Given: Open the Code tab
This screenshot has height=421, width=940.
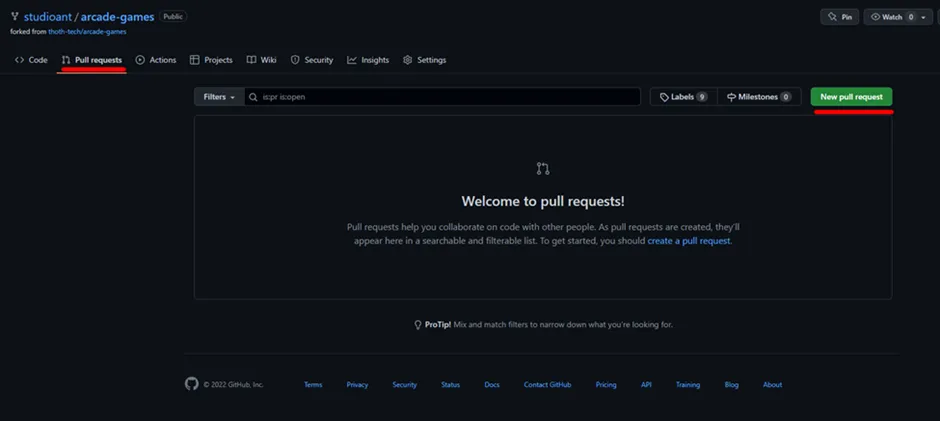Looking at the screenshot, I should click(x=31, y=60).
